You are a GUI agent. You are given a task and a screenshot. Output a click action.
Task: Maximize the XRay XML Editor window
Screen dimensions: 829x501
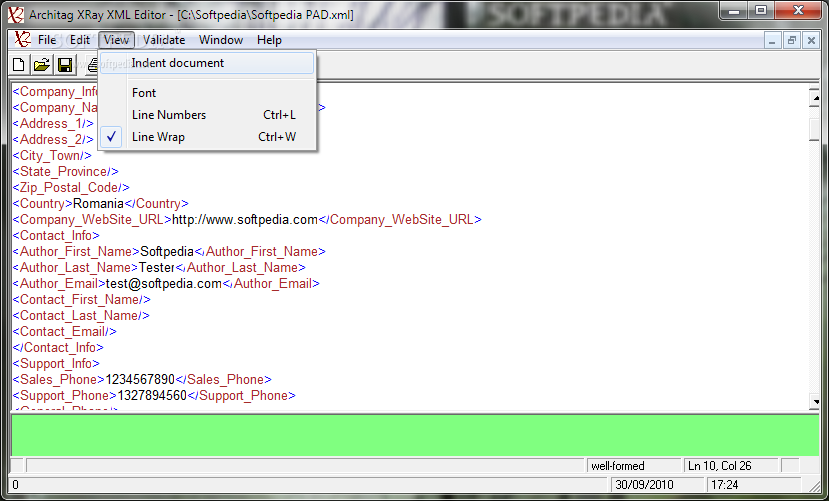point(761,10)
